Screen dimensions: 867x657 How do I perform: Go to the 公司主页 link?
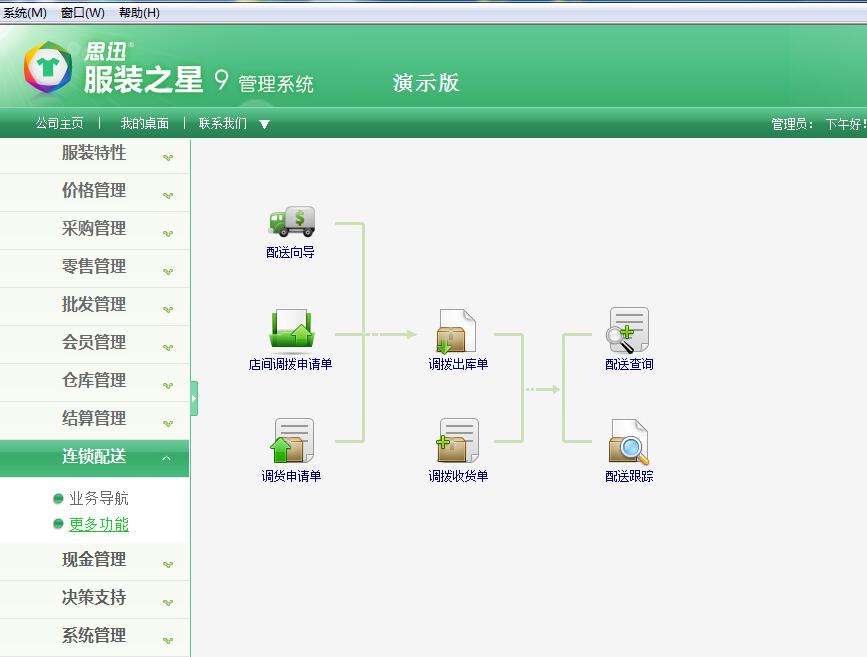point(60,123)
